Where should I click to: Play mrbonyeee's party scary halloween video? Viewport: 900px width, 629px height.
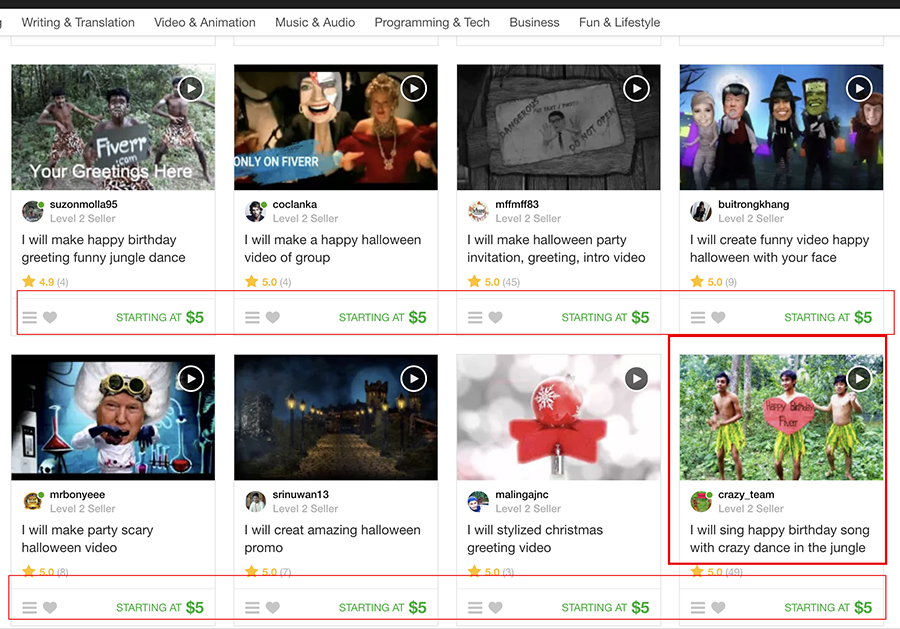click(x=191, y=379)
